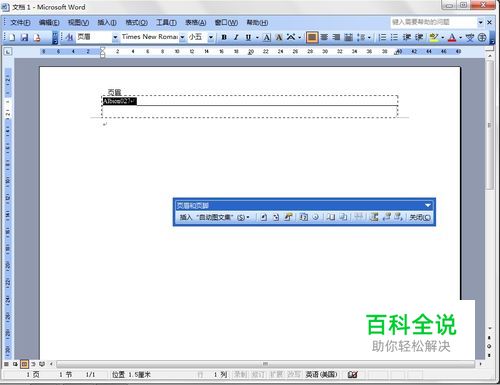Toggle underline formatting
This screenshot has height=385, width=500.
click(248, 37)
